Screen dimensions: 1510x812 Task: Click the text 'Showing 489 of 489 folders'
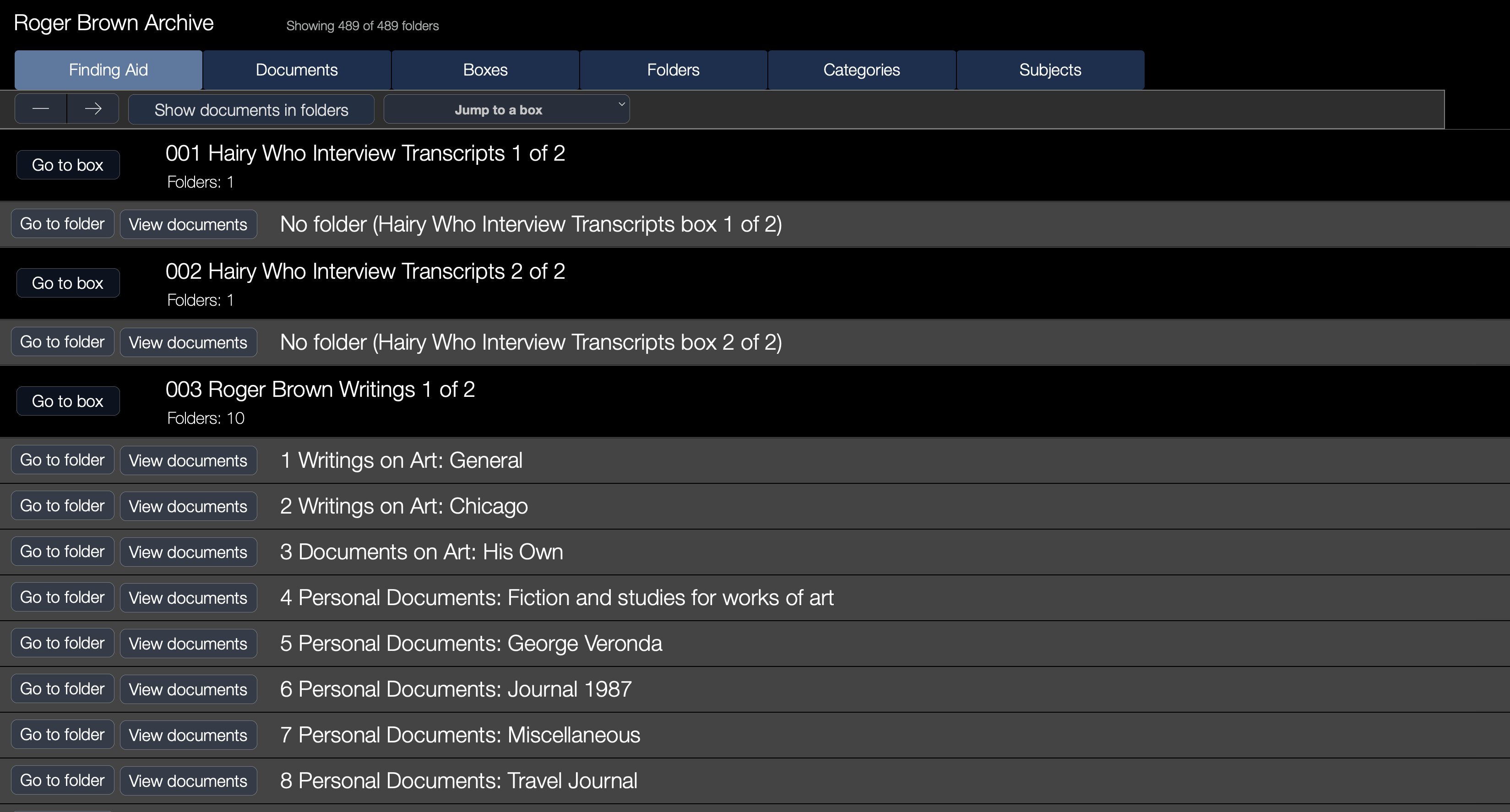(x=362, y=26)
